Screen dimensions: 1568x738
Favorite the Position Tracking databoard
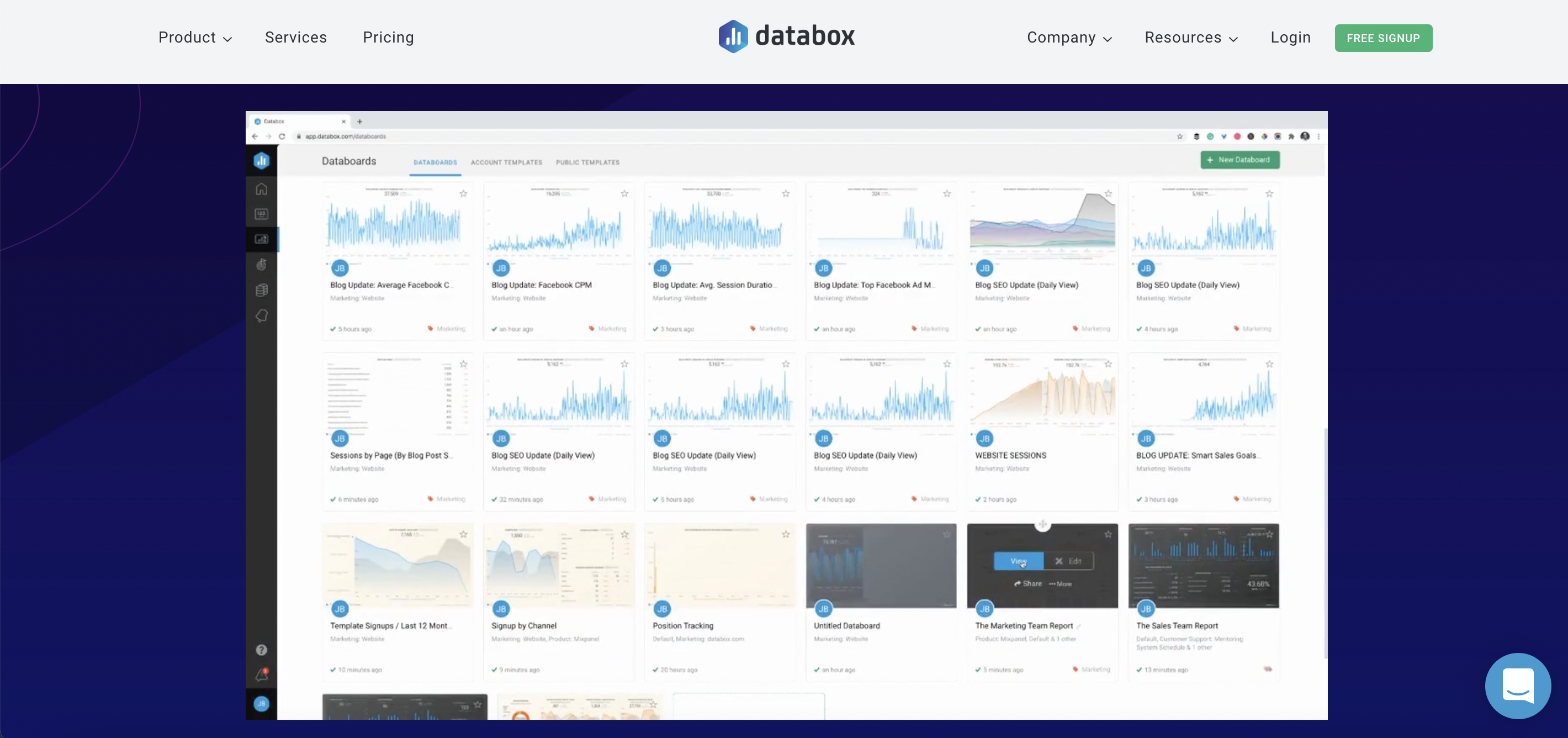click(786, 535)
